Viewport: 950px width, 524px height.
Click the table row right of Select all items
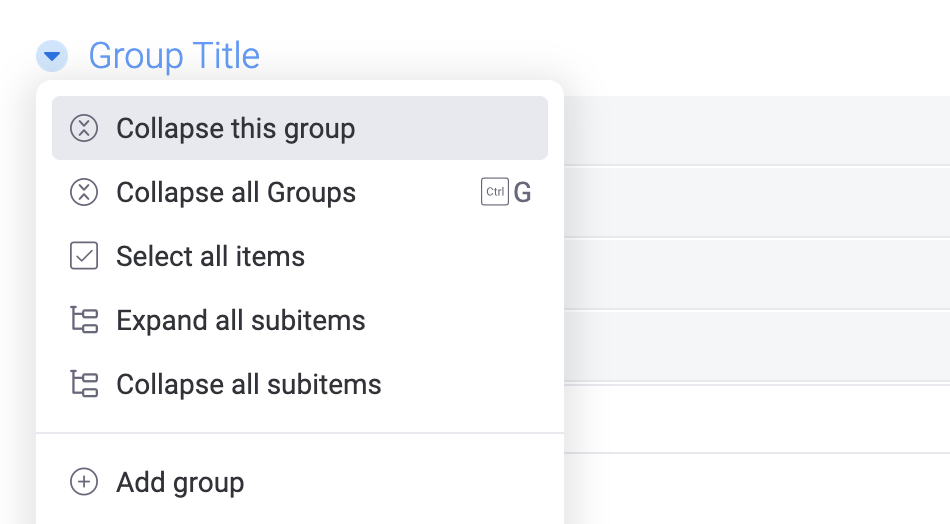tap(755, 273)
